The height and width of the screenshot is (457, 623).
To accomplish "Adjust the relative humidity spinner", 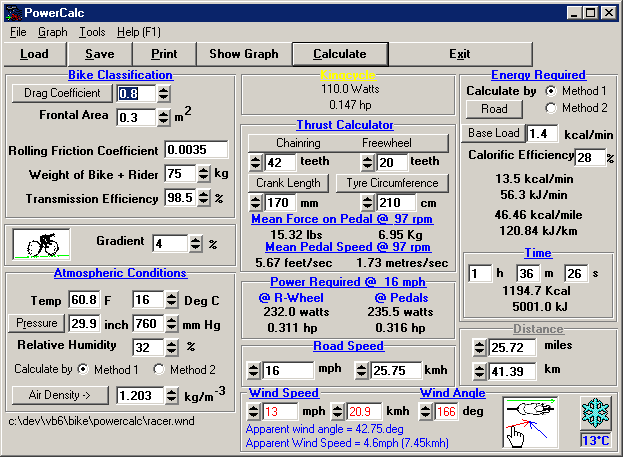I will [x=171, y=347].
